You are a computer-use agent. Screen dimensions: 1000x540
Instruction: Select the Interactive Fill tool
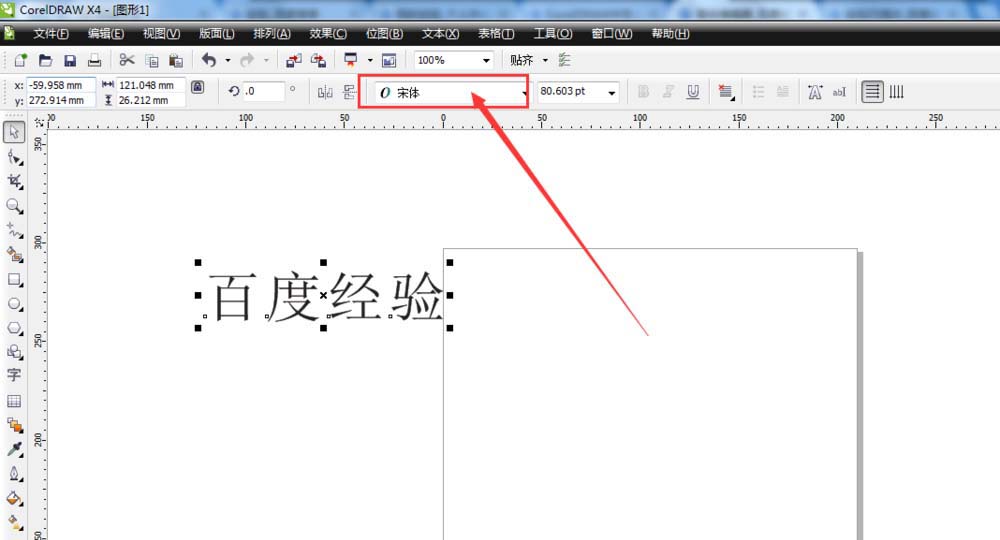[15, 523]
